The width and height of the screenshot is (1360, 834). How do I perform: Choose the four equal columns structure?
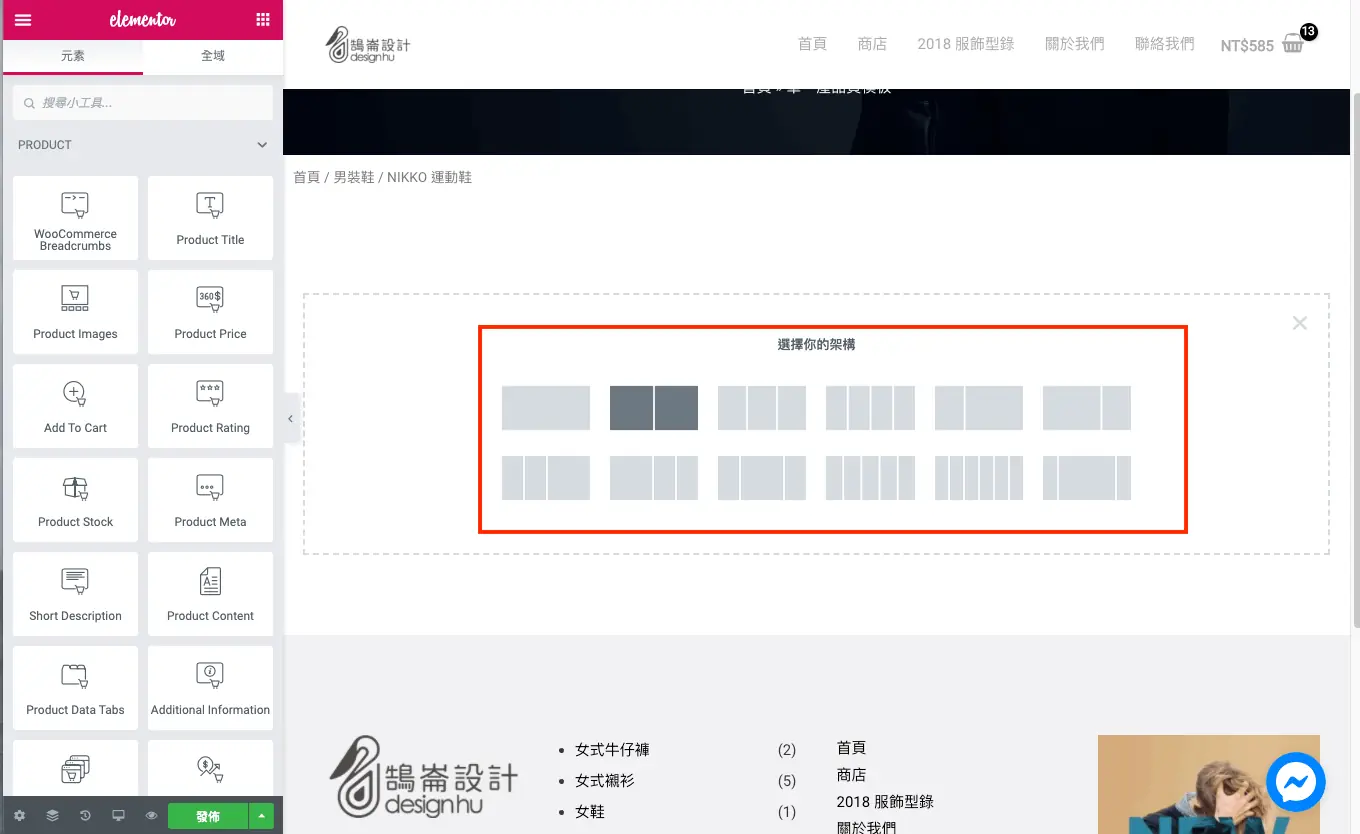pyautogui.click(x=870, y=408)
